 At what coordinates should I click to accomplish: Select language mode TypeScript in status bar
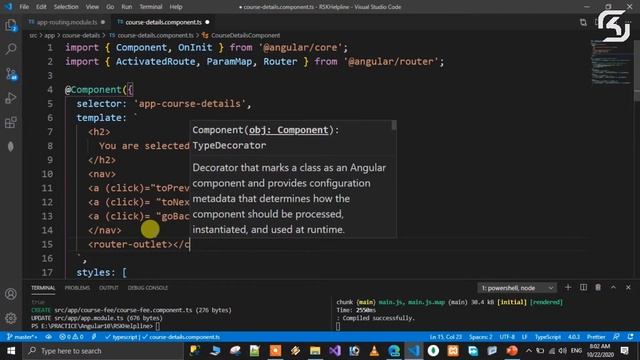(x=547, y=337)
